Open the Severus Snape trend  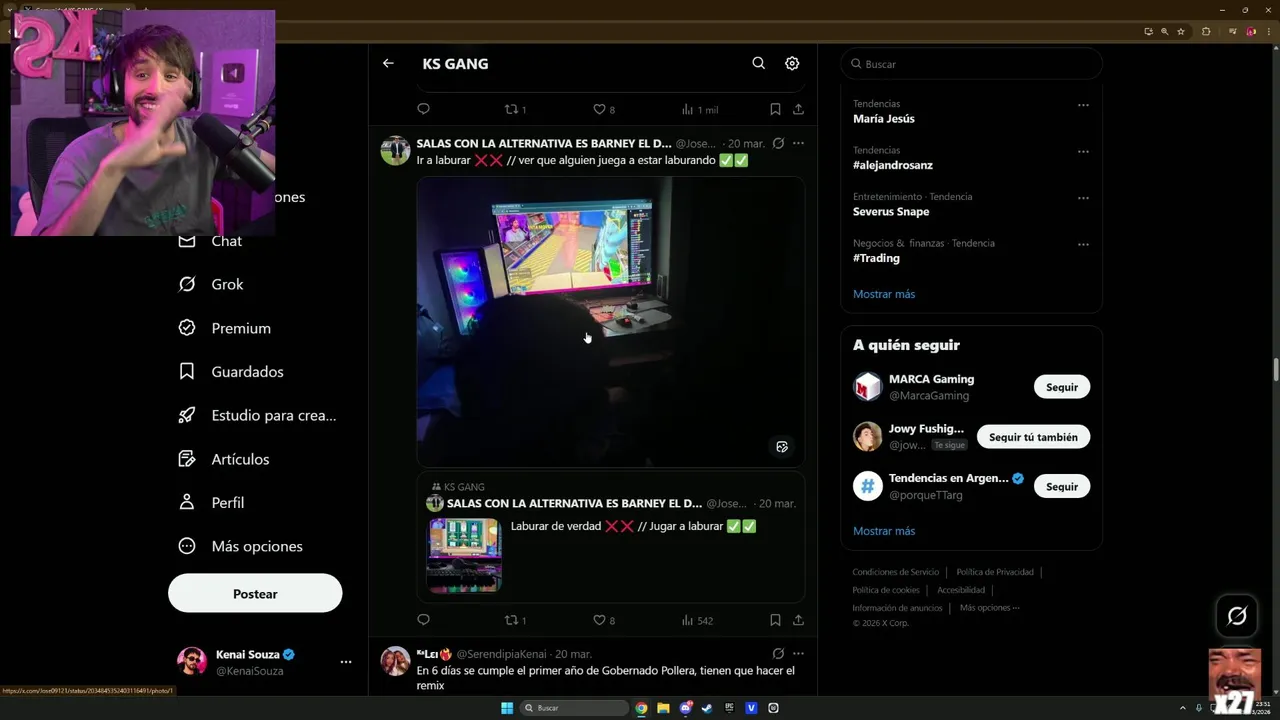click(x=891, y=211)
